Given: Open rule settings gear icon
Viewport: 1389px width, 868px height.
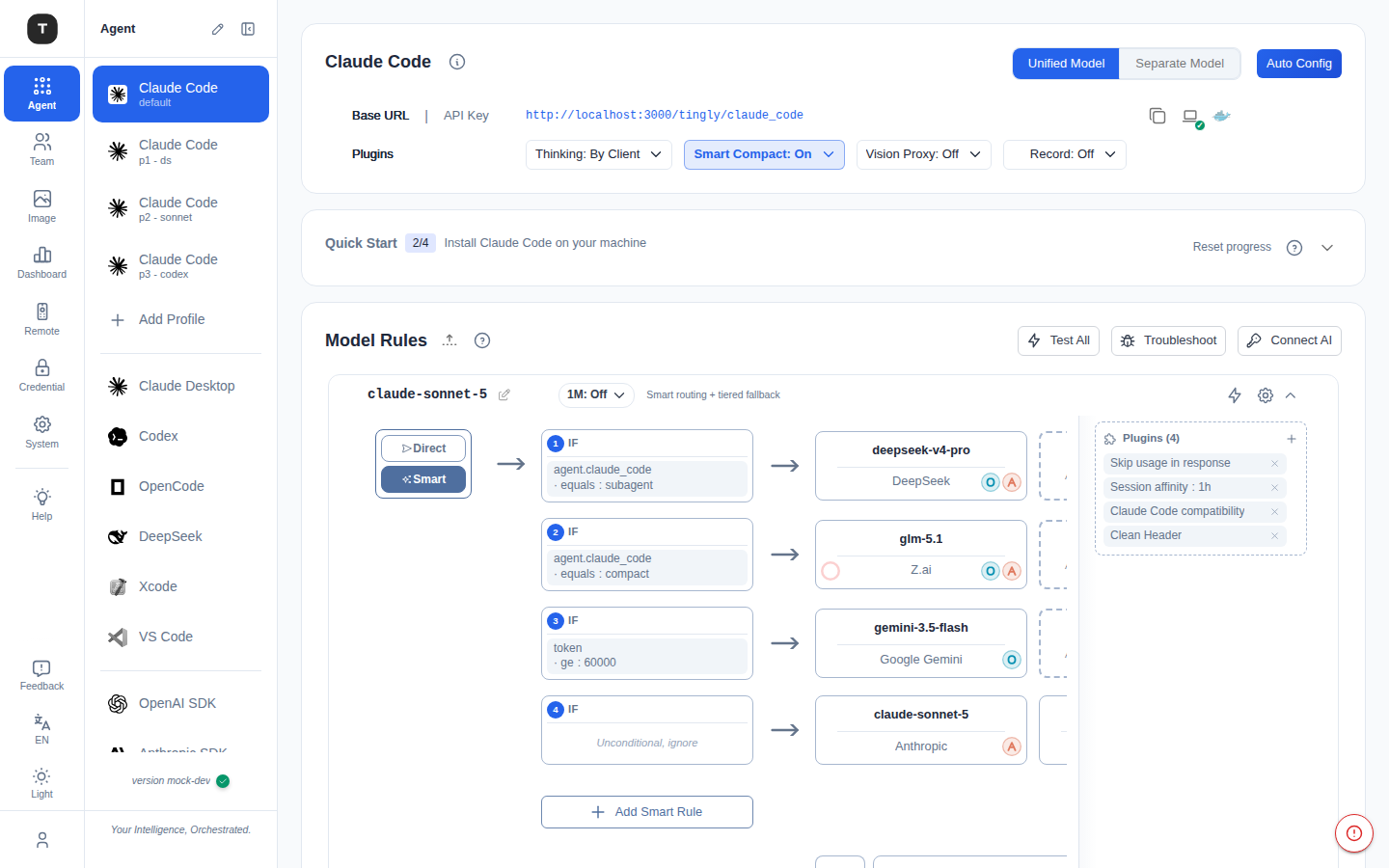Looking at the screenshot, I should pos(1266,395).
